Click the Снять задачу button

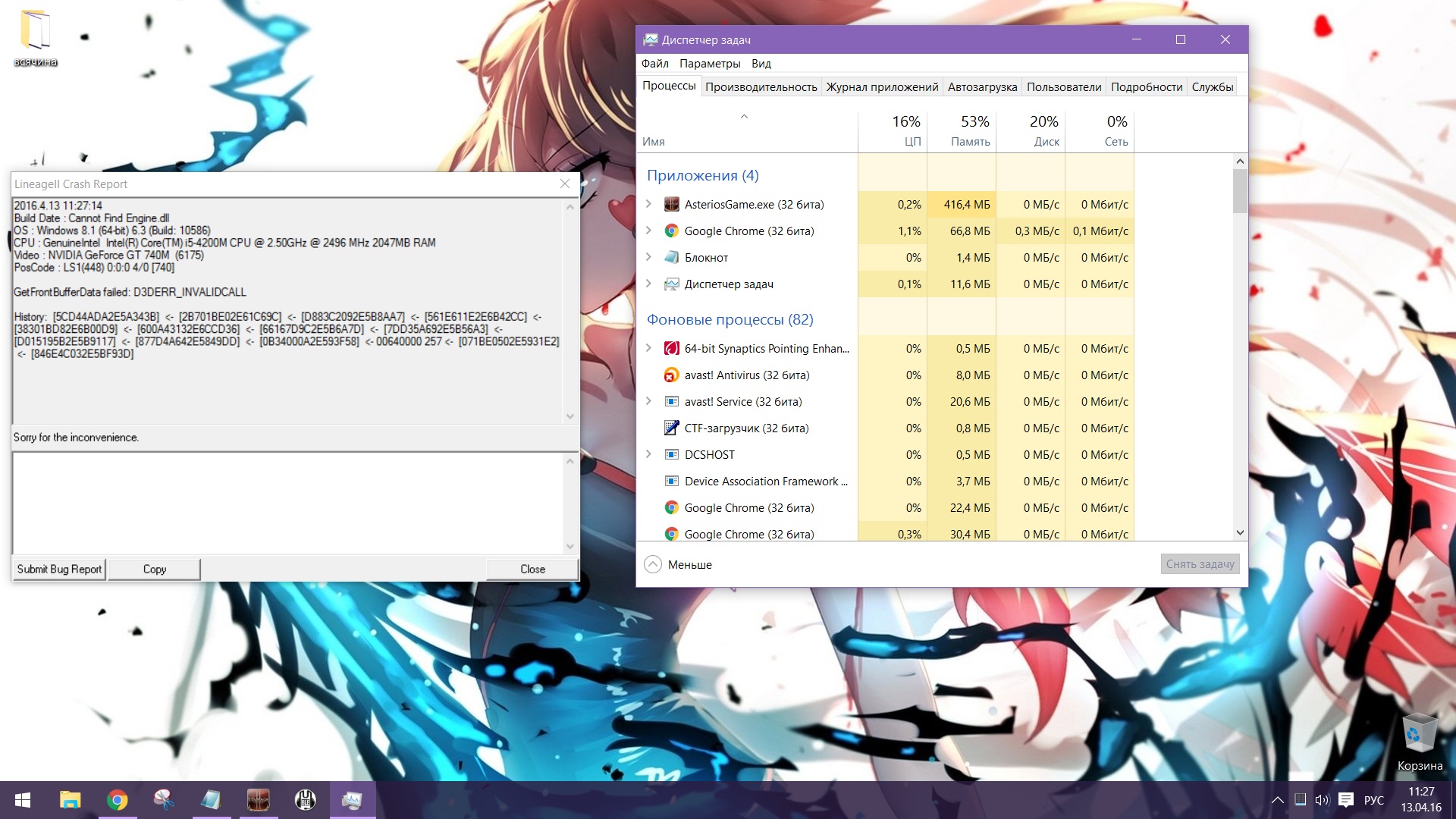tap(1200, 564)
